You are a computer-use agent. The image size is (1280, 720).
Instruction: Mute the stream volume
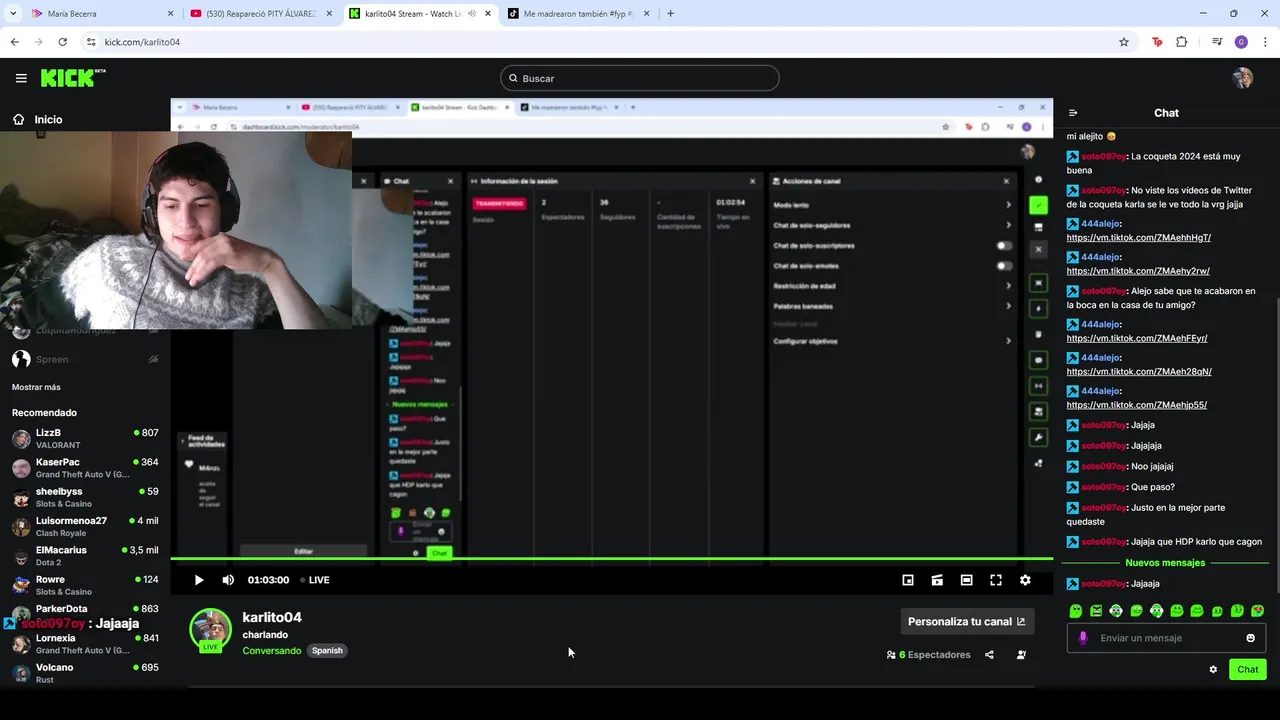click(x=228, y=580)
